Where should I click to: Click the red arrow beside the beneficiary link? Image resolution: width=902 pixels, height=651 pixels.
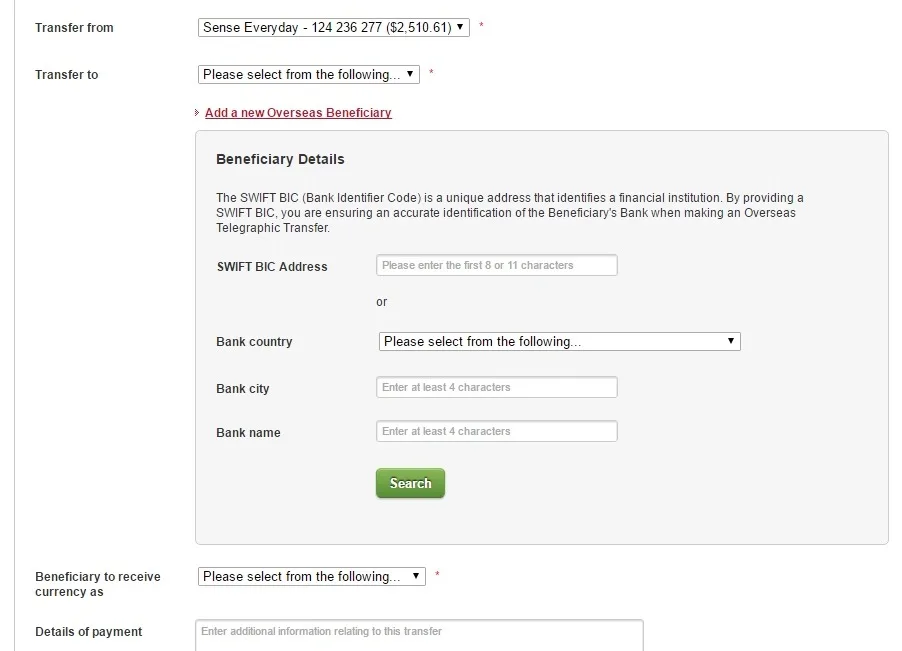click(x=197, y=113)
